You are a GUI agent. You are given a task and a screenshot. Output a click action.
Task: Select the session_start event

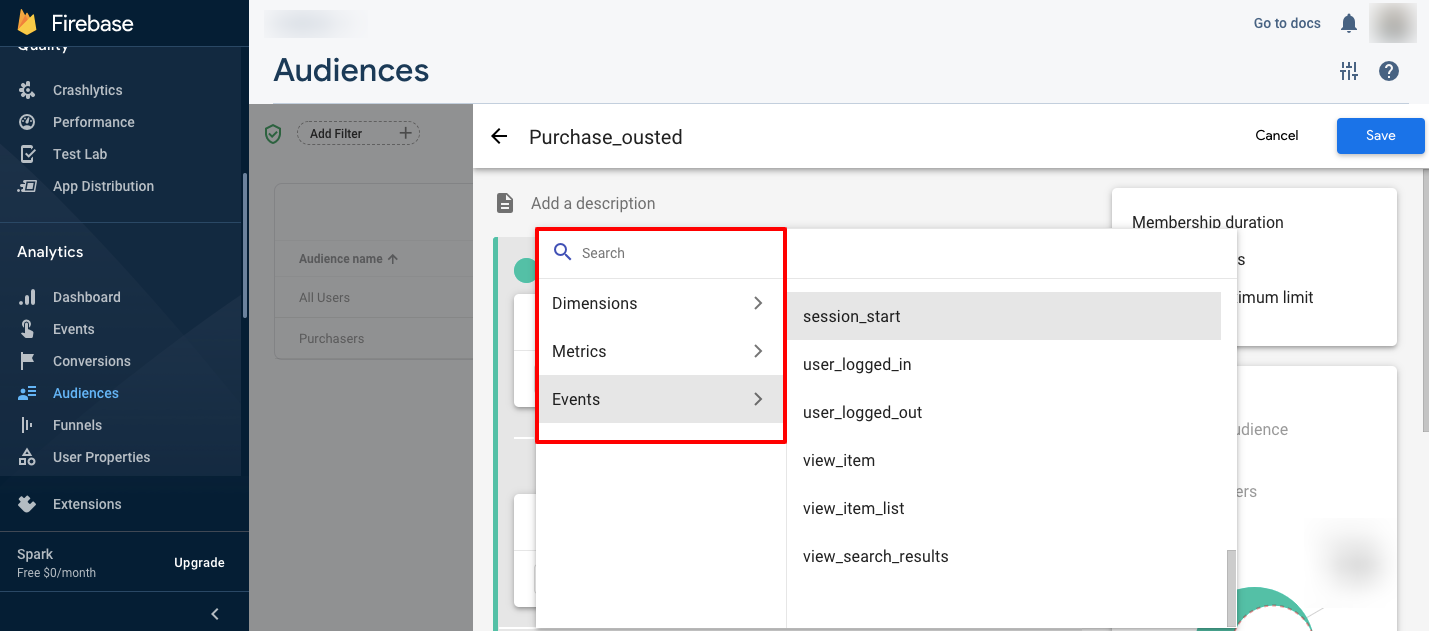tap(852, 317)
